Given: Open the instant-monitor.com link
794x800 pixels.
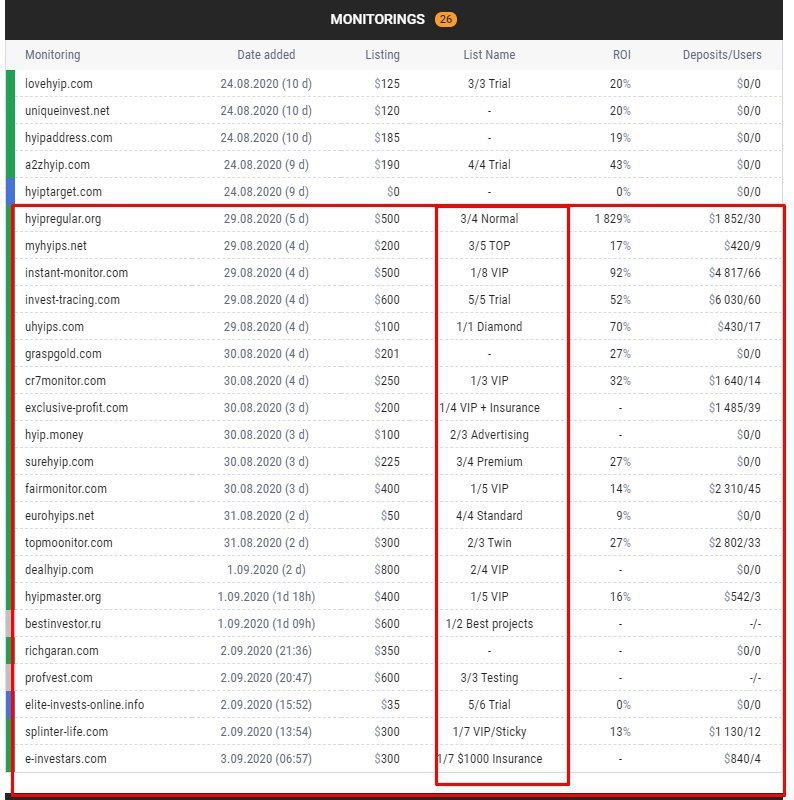Looking at the screenshot, I should pyautogui.click(x=77, y=273).
